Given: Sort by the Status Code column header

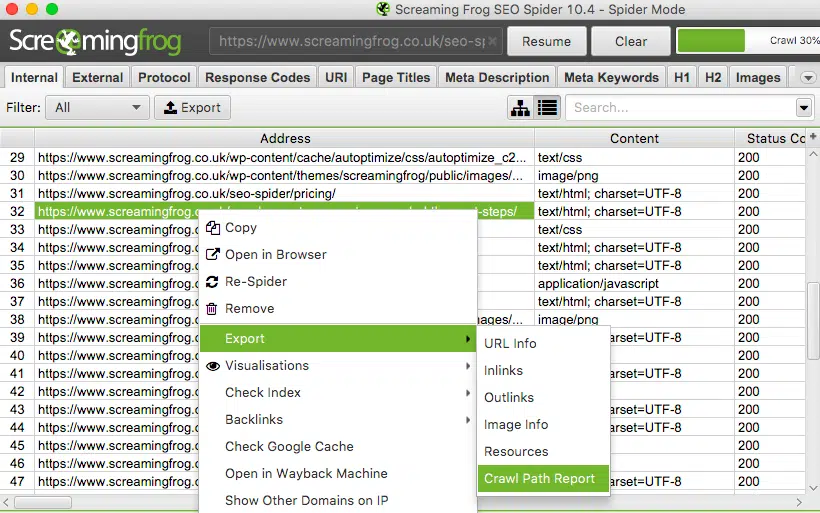Looking at the screenshot, I should (x=771, y=139).
